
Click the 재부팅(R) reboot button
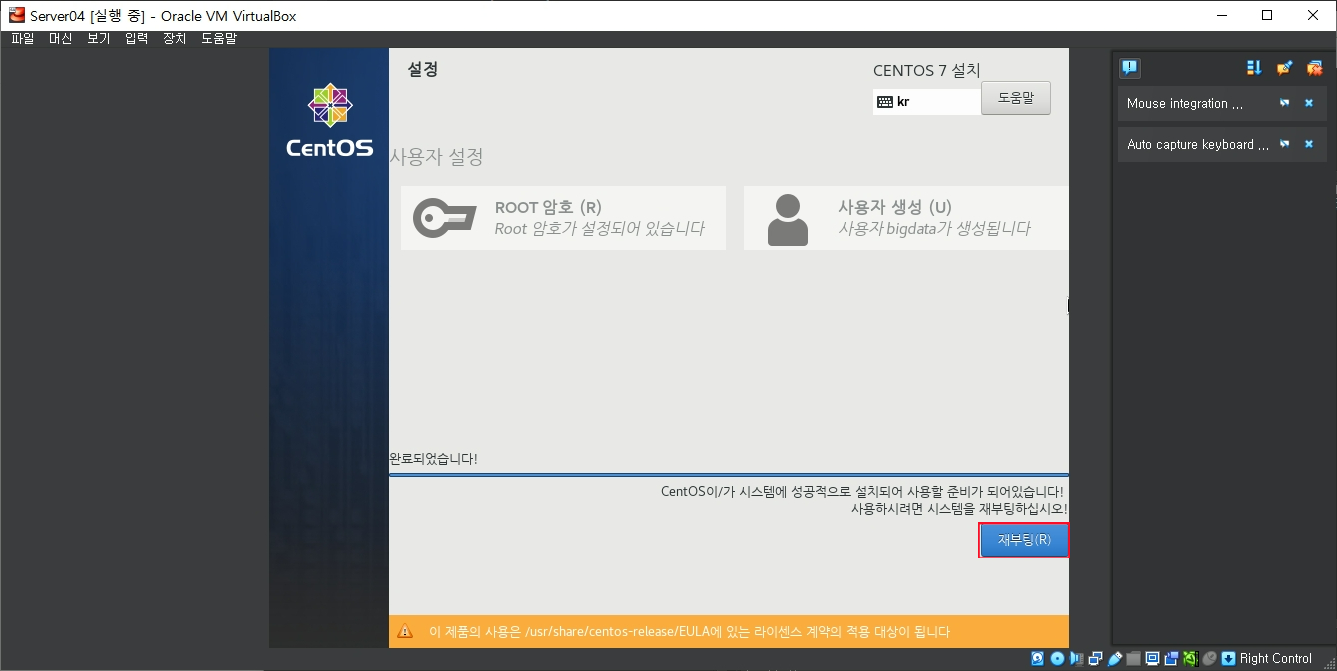point(1024,540)
